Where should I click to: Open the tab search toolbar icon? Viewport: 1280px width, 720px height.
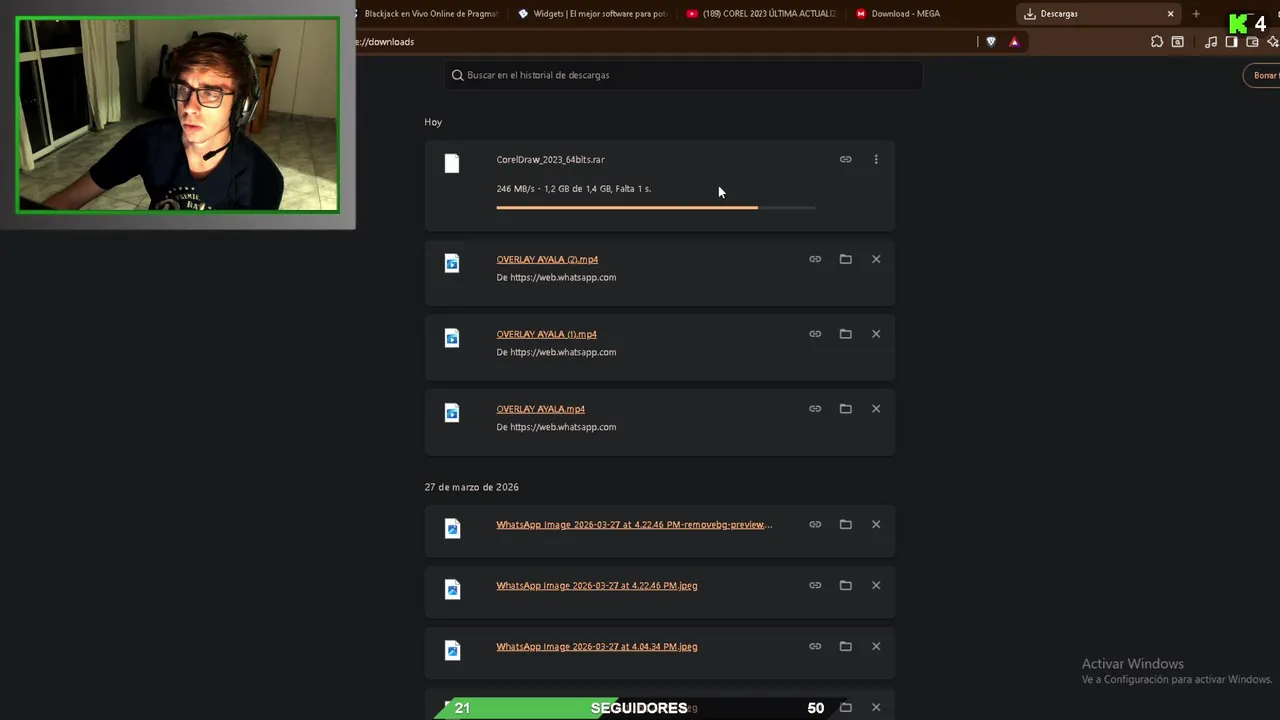[1177, 42]
